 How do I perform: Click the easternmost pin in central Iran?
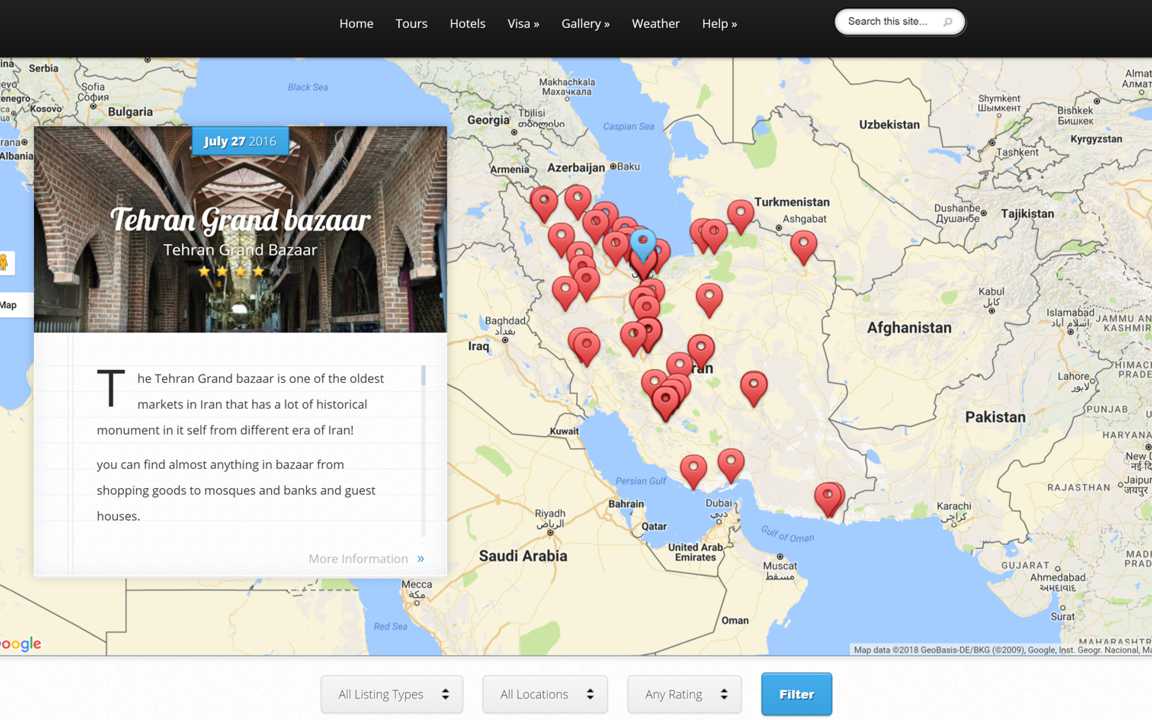pyautogui.click(x=754, y=386)
